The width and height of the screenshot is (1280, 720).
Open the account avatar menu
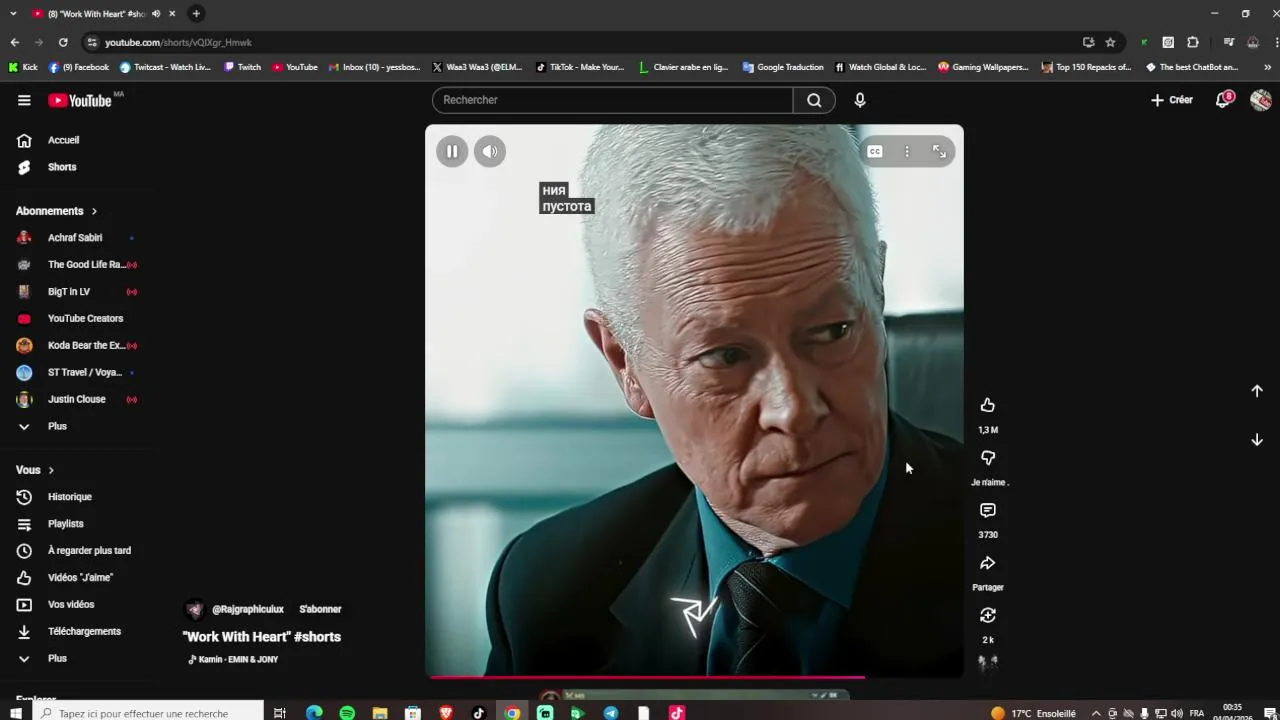click(x=1261, y=100)
